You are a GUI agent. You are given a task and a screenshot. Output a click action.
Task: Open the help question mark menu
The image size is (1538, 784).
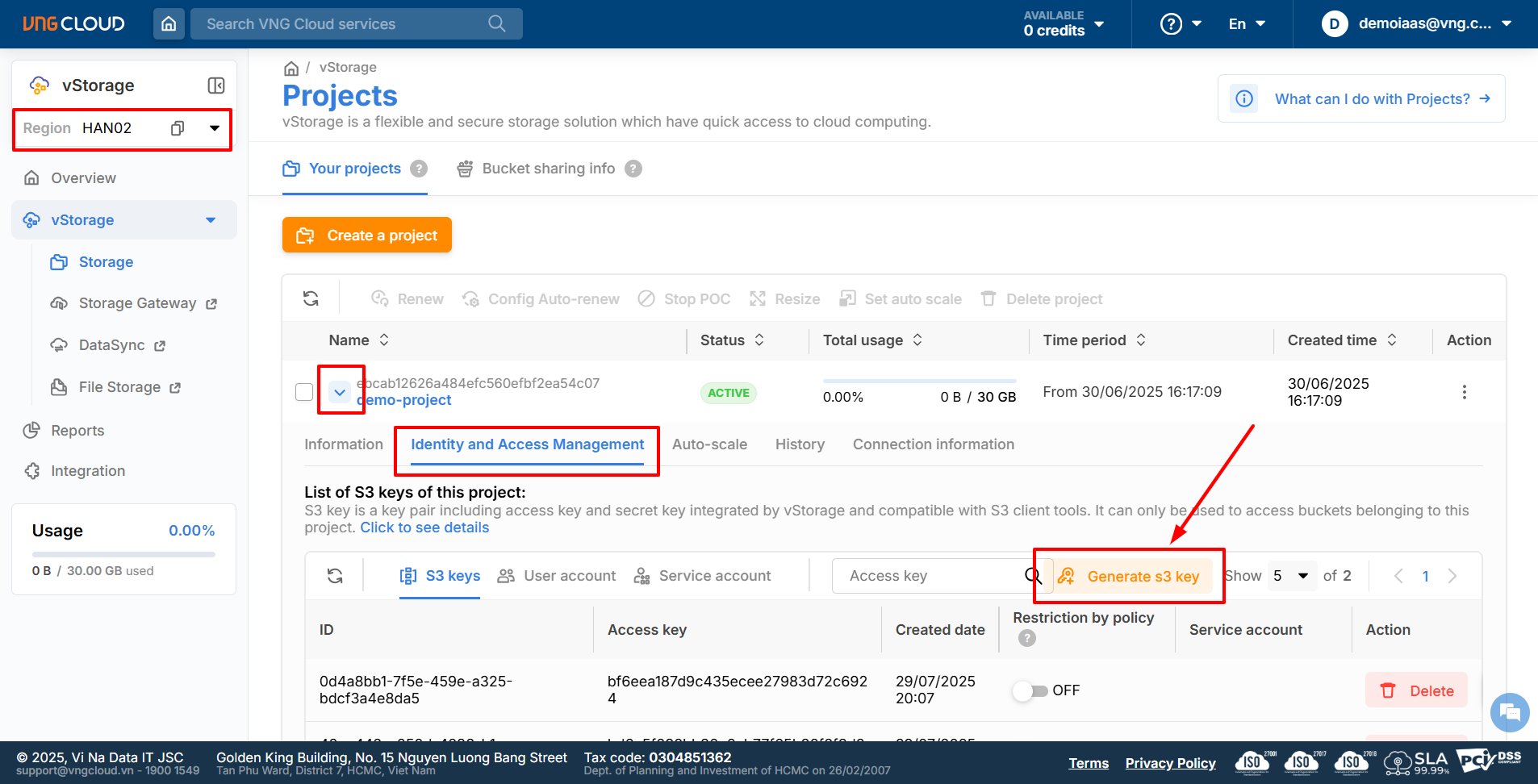click(1181, 24)
